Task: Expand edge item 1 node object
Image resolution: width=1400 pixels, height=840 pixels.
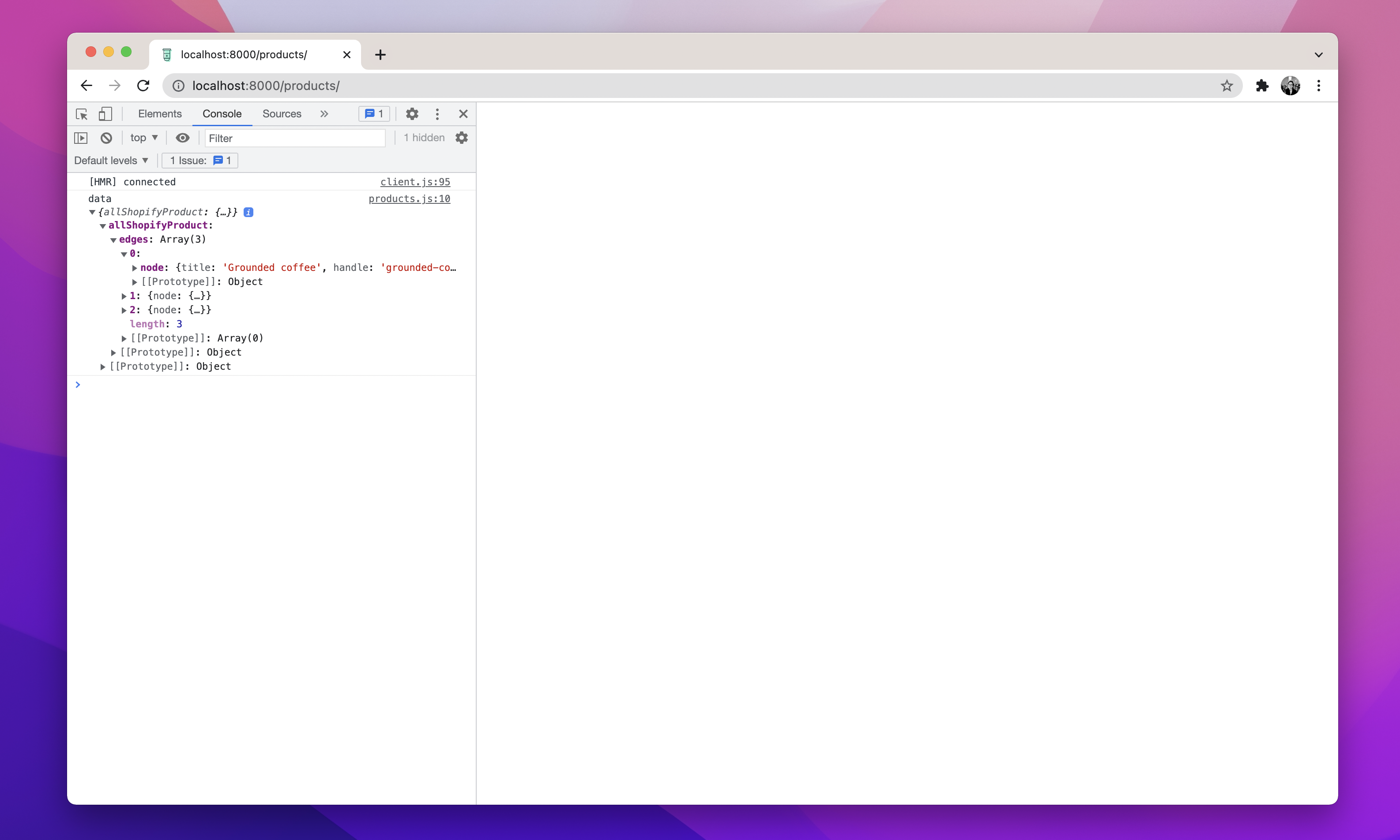Action: [124, 296]
